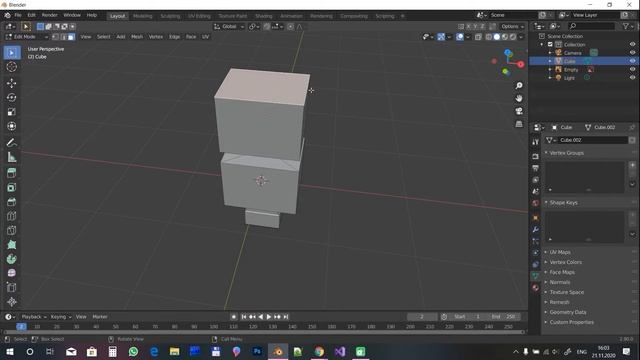Open the Edit Mode dropdown

27,37
